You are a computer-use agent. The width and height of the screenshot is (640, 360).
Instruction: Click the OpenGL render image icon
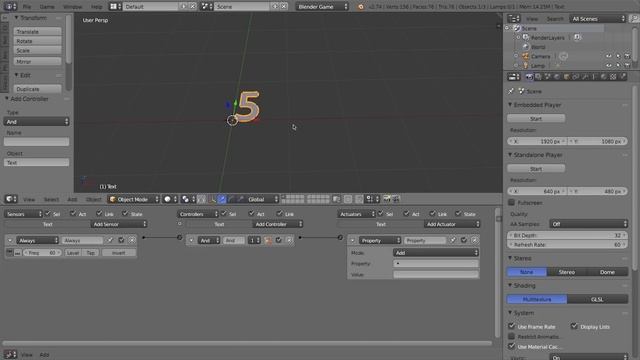(x=386, y=199)
